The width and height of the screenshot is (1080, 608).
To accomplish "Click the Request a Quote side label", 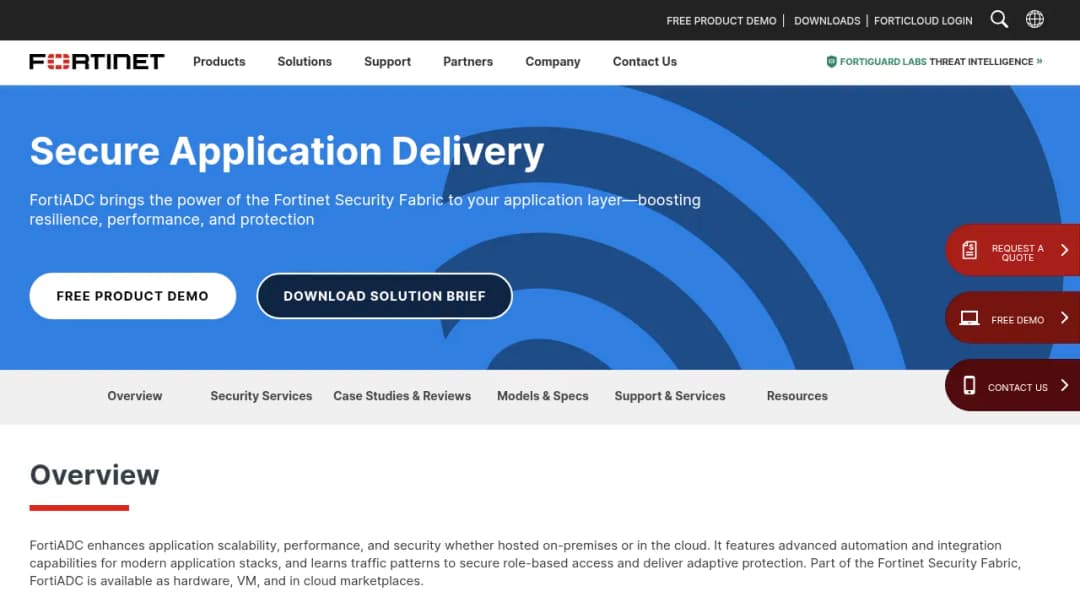I will point(1017,253).
